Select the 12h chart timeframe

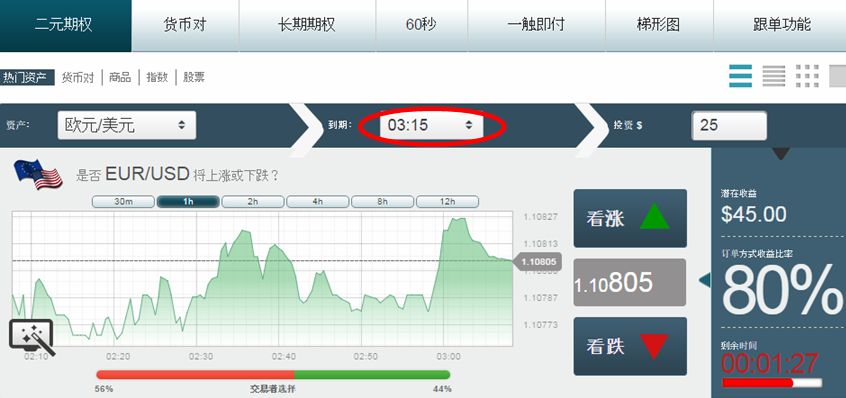[447, 202]
